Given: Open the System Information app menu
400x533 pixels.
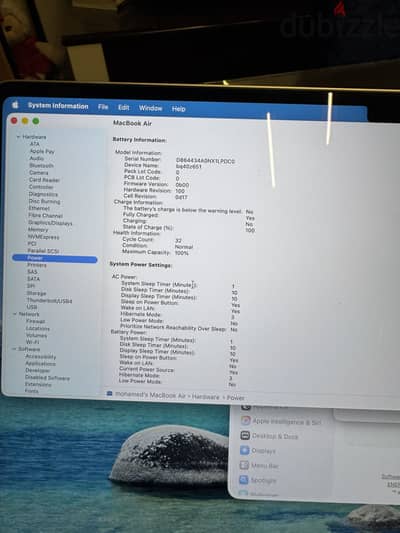Looking at the screenshot, I should tap(58, 106).
